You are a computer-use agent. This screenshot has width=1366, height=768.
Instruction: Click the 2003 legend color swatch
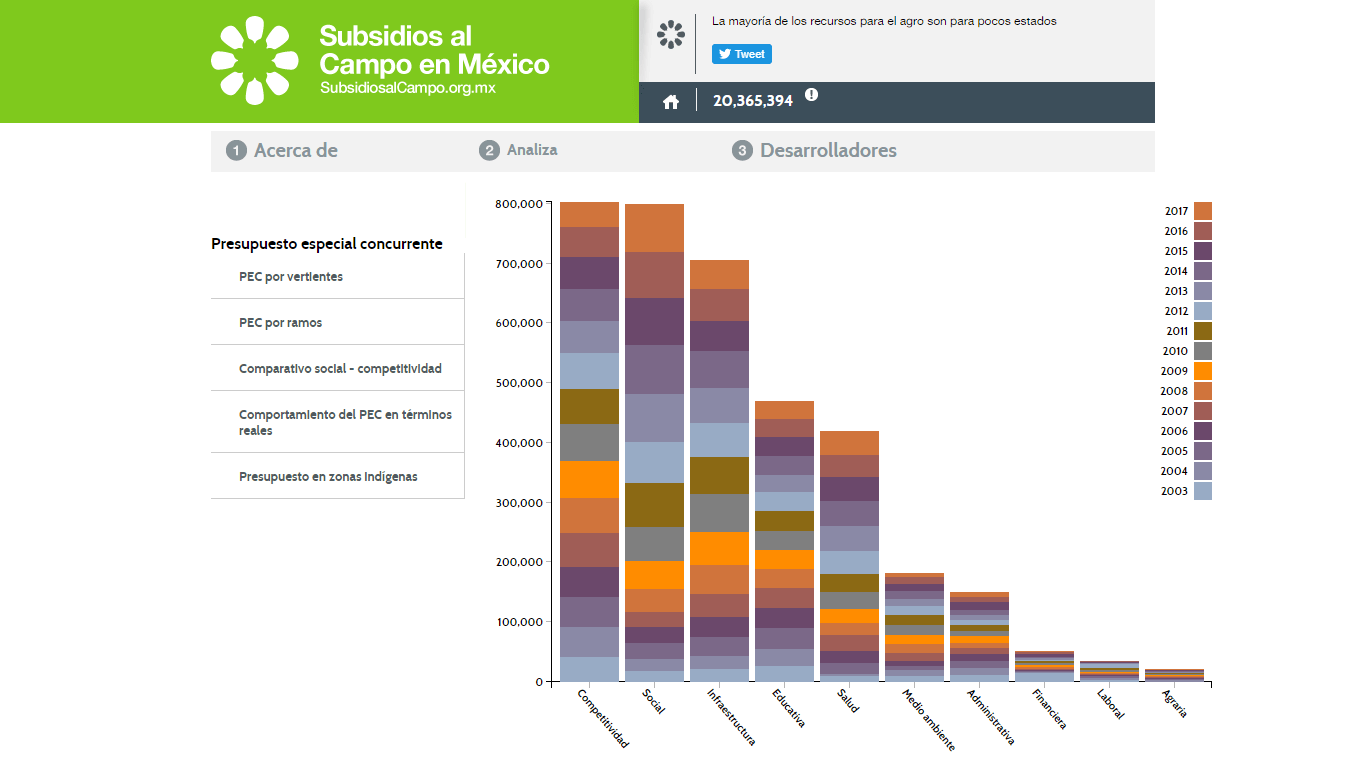[1203, 491]
